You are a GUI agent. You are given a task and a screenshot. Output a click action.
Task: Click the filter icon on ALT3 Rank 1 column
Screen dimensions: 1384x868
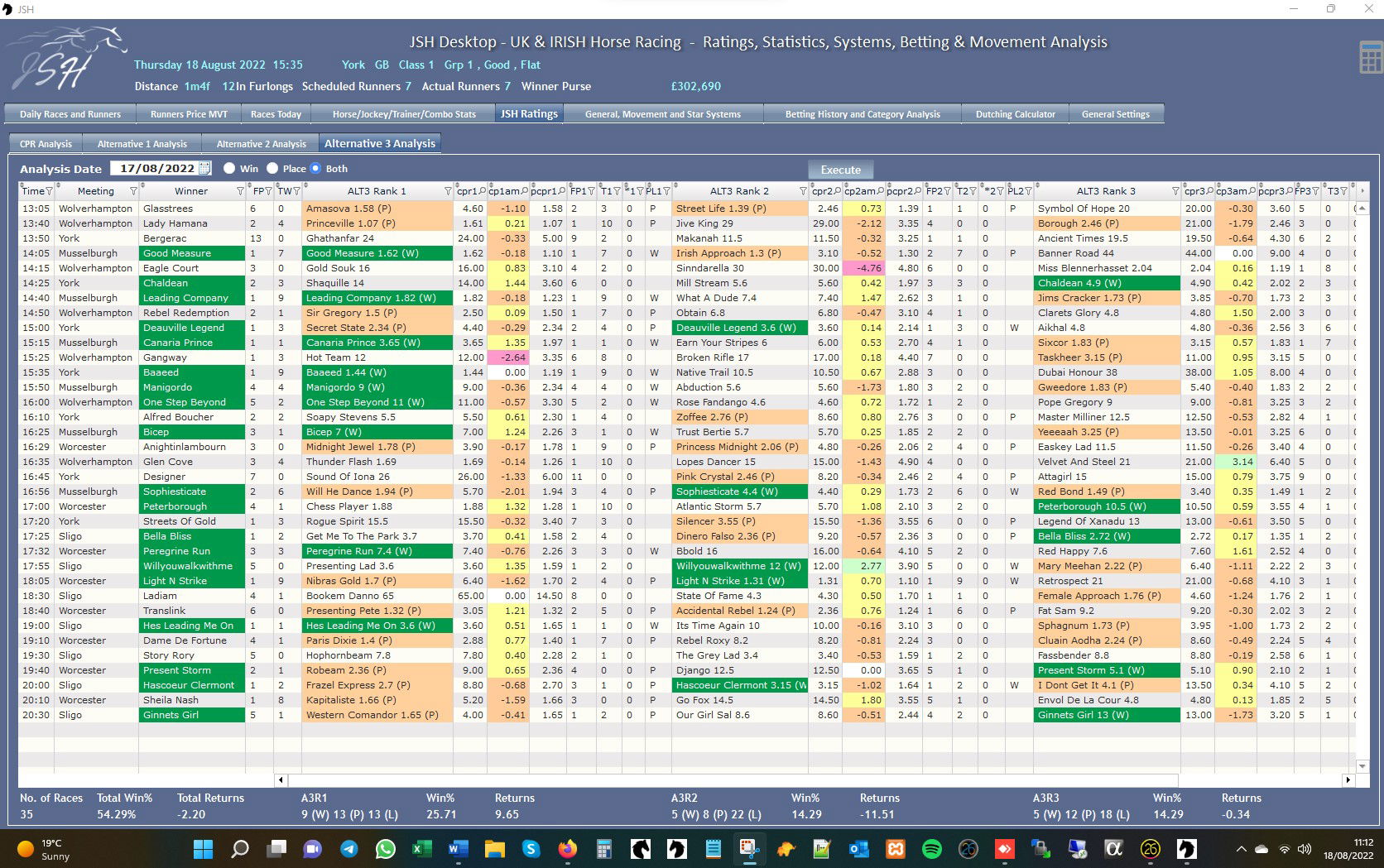click(x=448, y=191)
